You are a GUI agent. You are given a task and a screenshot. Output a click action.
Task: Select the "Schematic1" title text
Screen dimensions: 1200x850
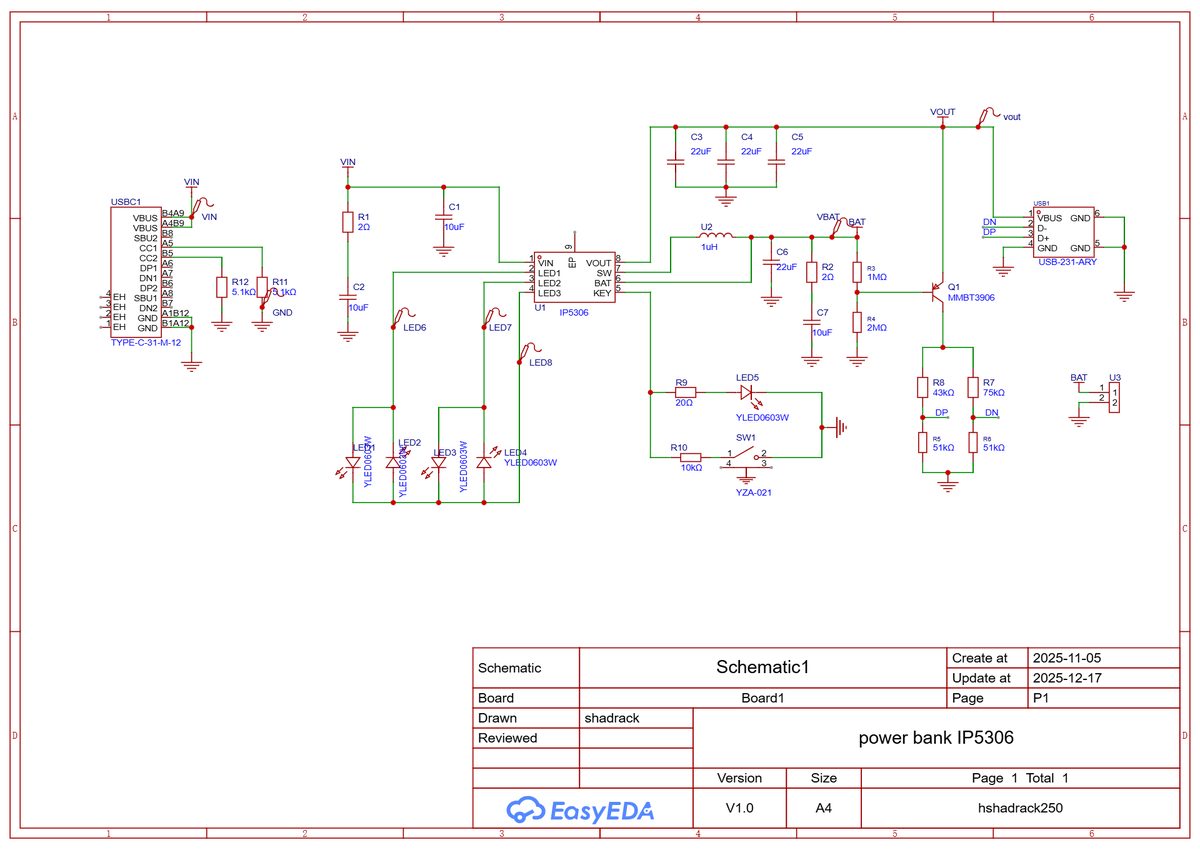click(762, 666)
